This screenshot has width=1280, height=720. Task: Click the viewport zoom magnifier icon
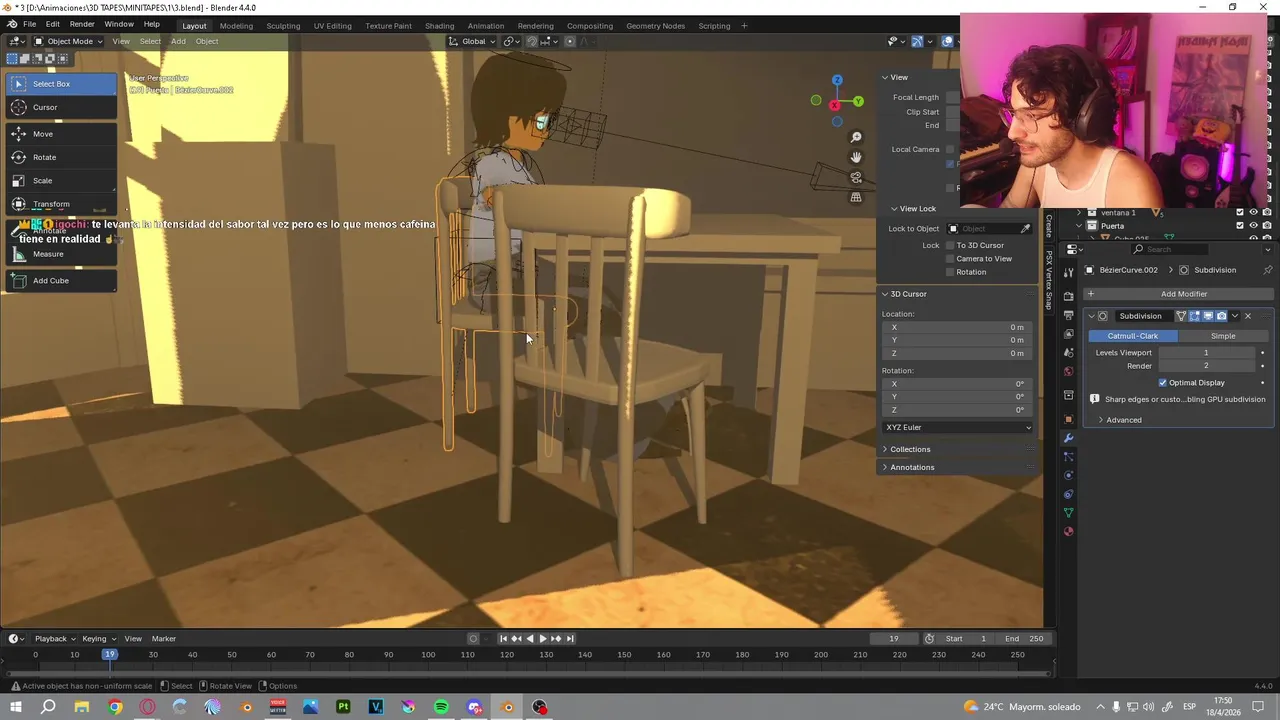pos(856,137)
